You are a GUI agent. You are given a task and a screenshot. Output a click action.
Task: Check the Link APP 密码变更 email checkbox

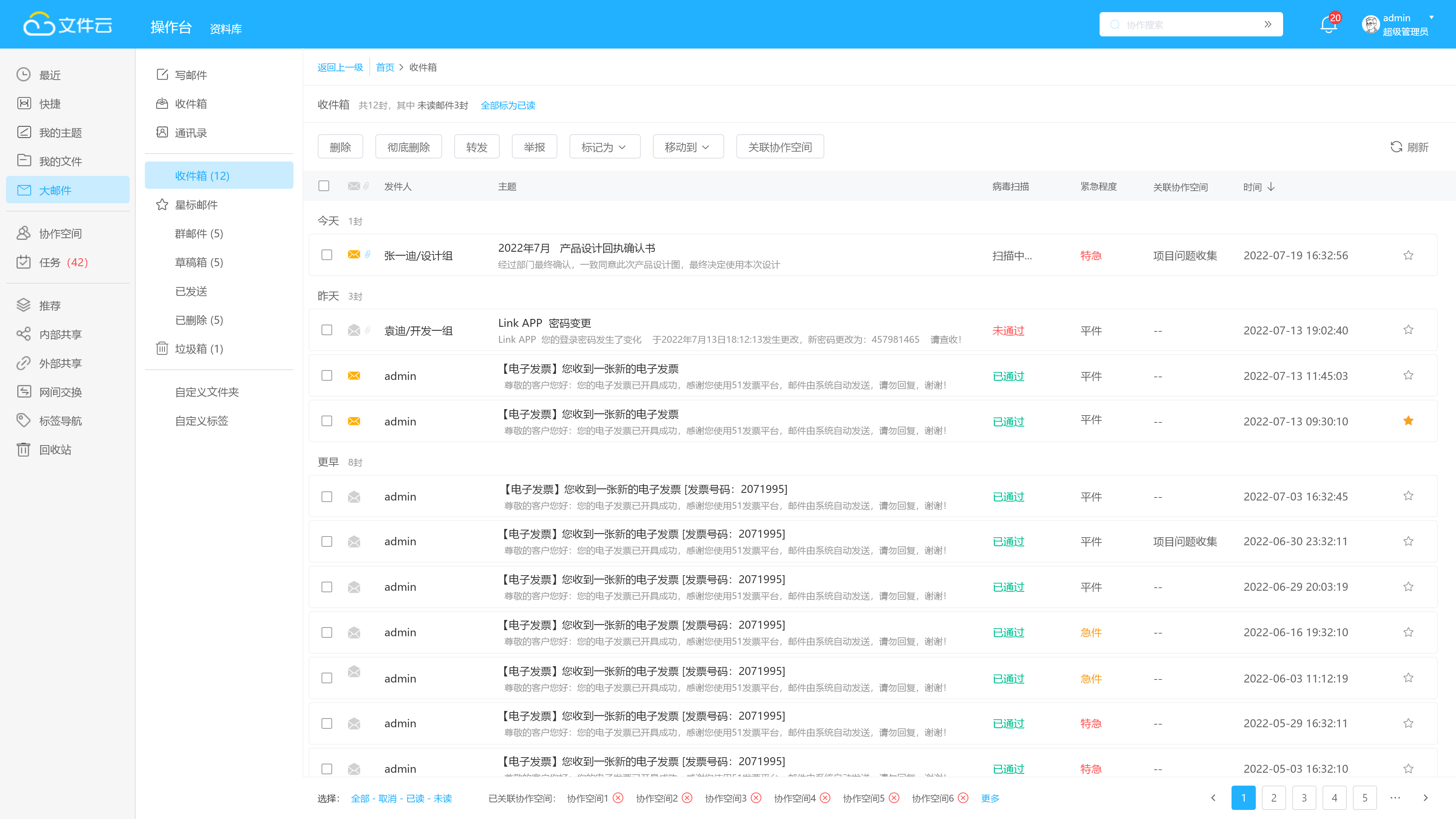click(x=327, y=331)
